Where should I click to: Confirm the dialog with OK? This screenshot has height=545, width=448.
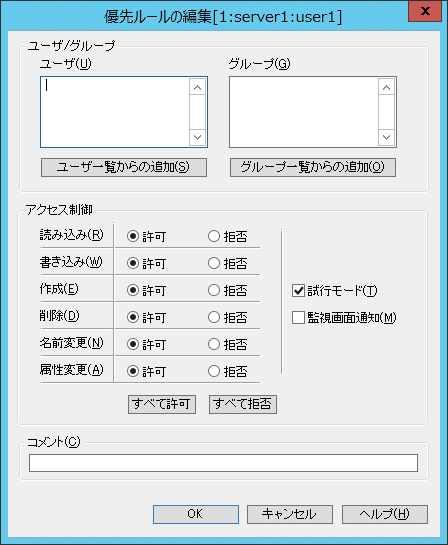point(196,514)
